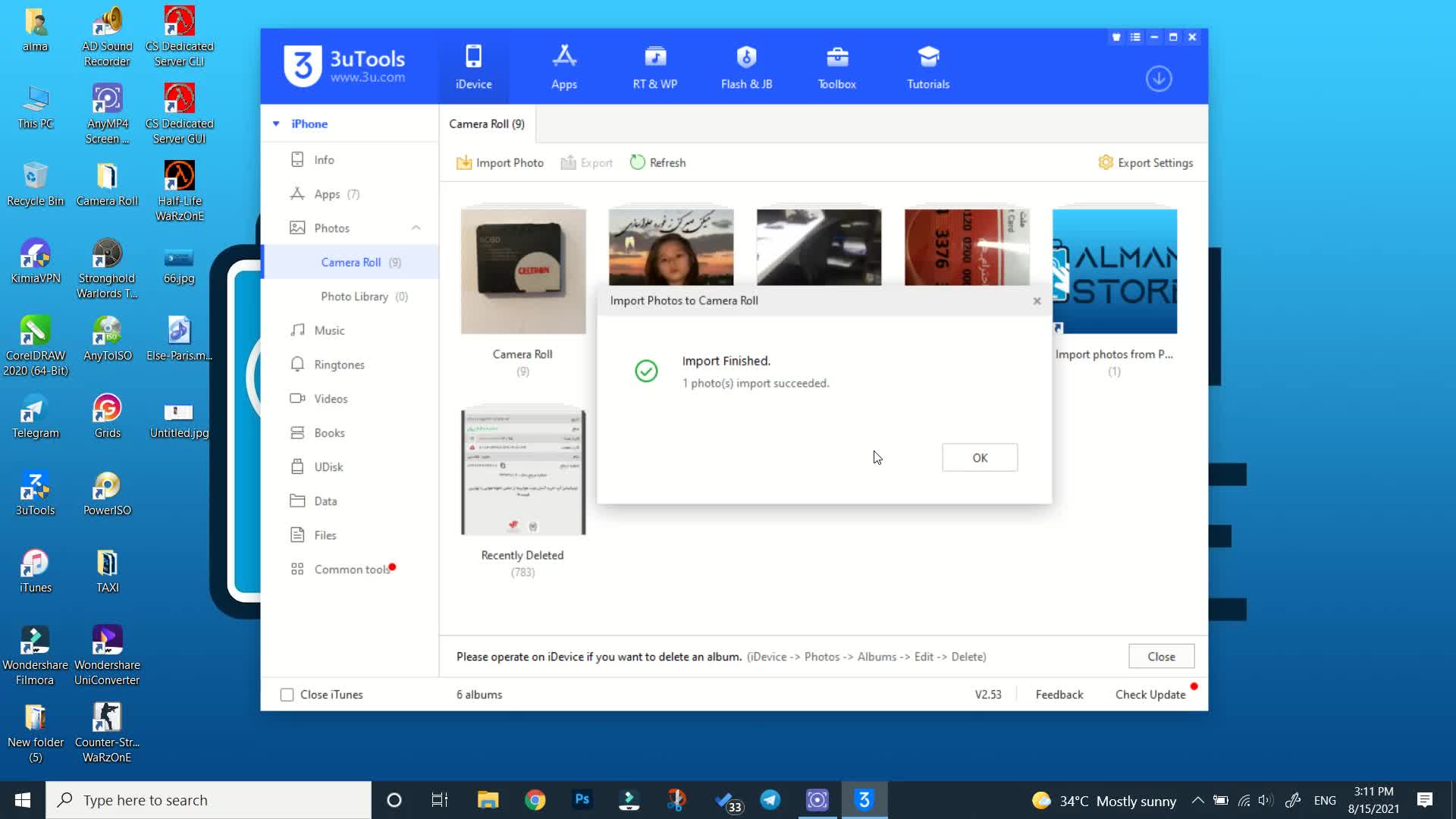
Task: Click the Check Update link
Action: coord(1150,695)
